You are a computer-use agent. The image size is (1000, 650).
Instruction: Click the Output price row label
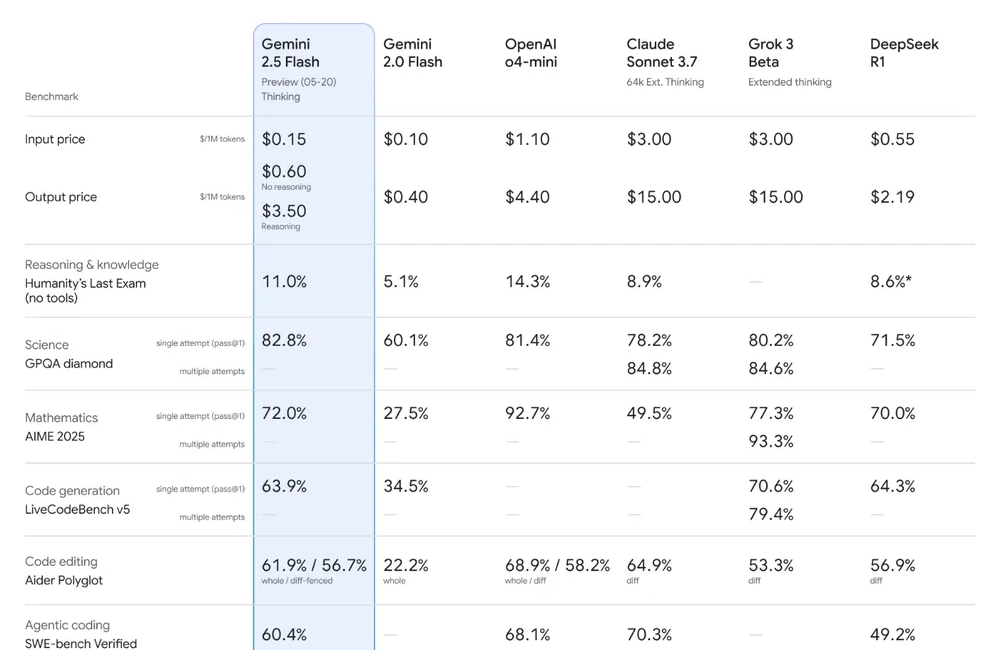pos(61,197)
